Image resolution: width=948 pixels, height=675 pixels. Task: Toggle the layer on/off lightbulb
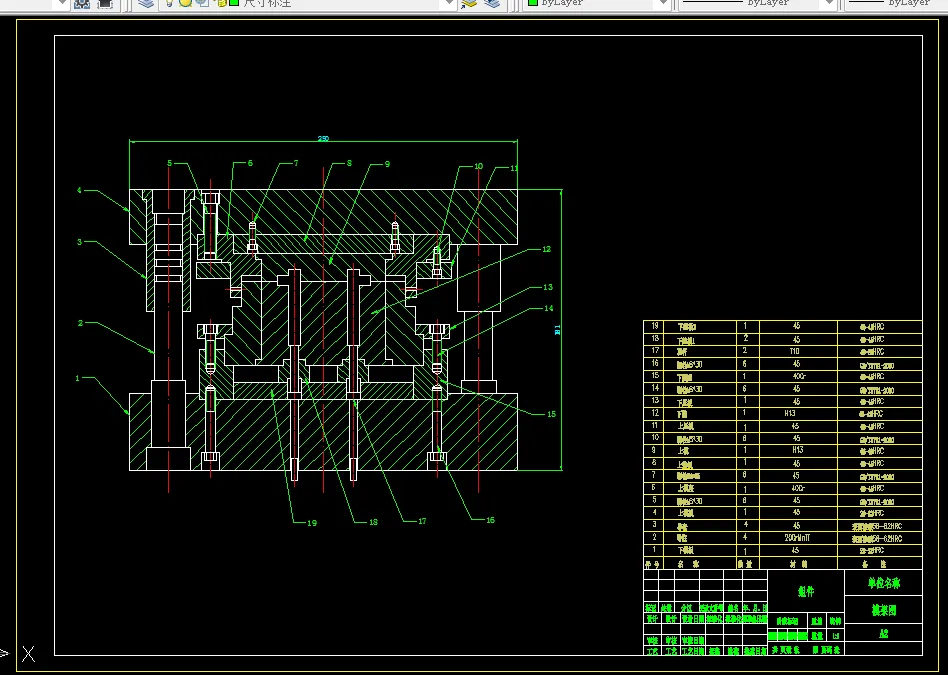pyautogui.click(x=169, y=2)
